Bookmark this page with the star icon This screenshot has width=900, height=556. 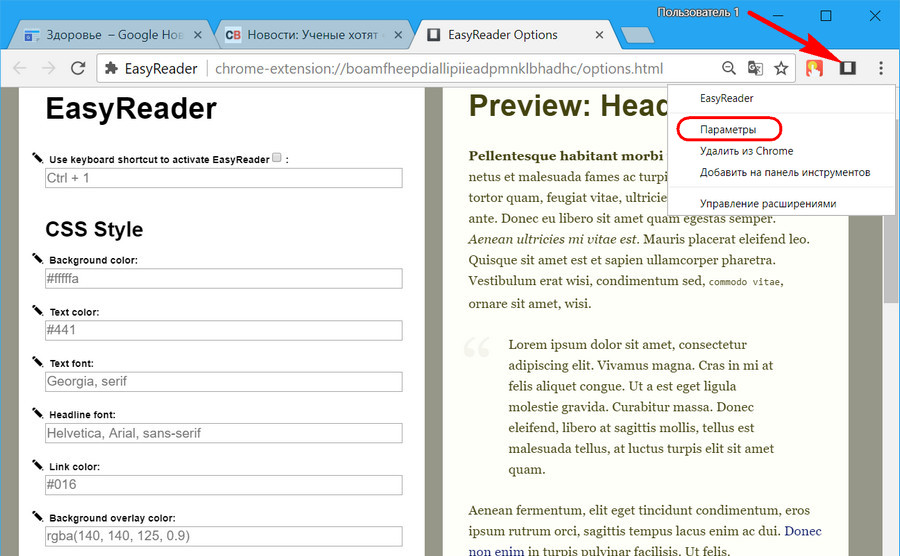click(781, 68)
